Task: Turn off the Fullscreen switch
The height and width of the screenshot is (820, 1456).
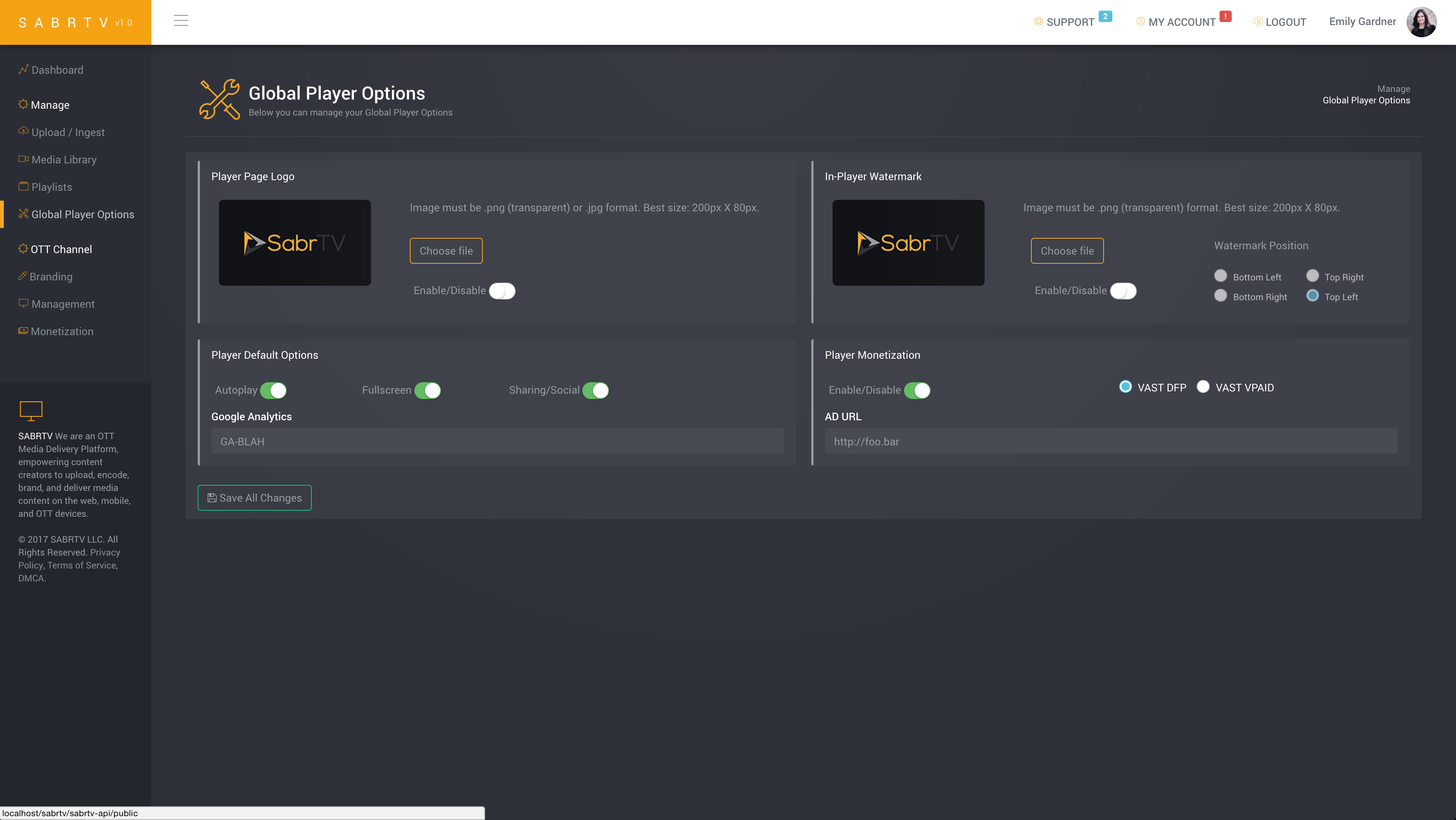Action: pyautogui.click(x=427, y=391)
